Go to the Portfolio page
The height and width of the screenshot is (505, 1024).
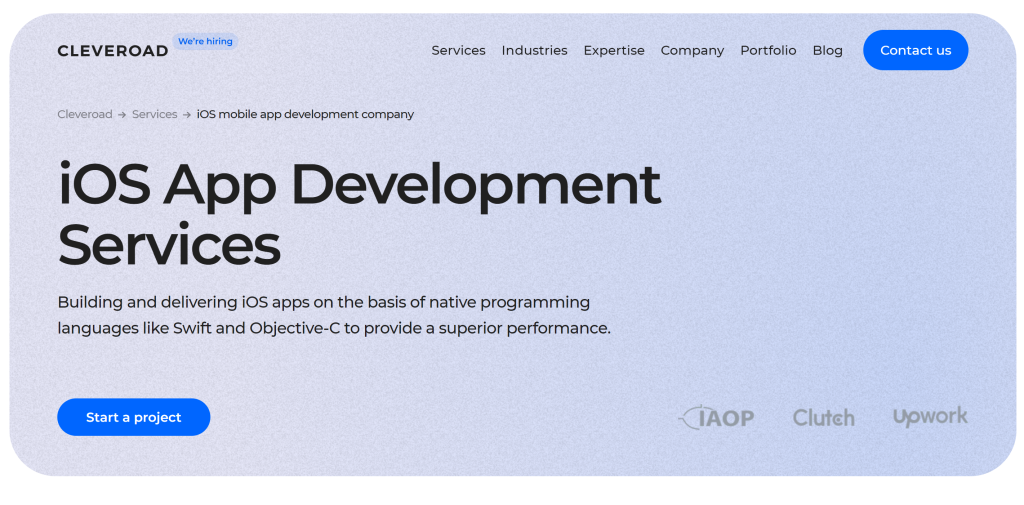pos(768,50)
